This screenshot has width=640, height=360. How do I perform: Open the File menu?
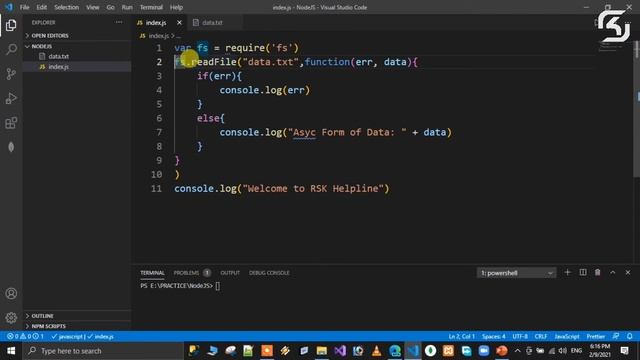24,7
